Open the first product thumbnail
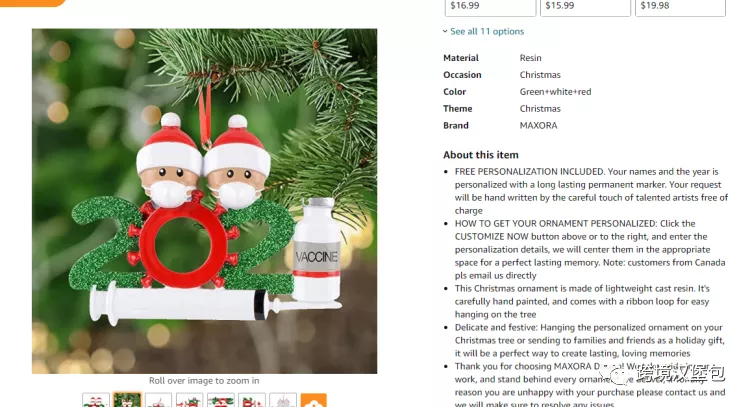This screenshot has width=750, height=407. tap(96, 400)
